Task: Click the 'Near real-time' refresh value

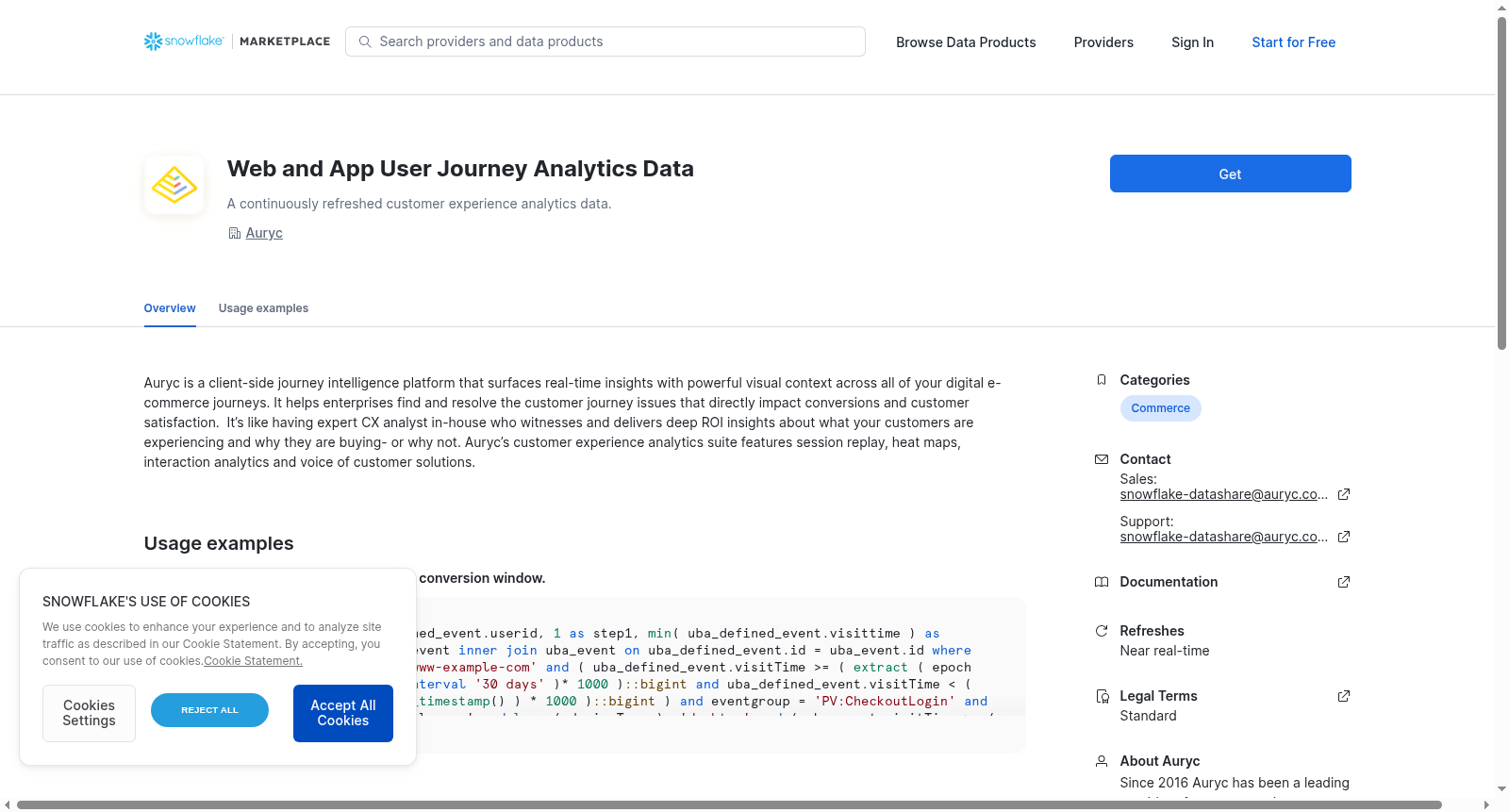Action: (x=1164, y=651)
